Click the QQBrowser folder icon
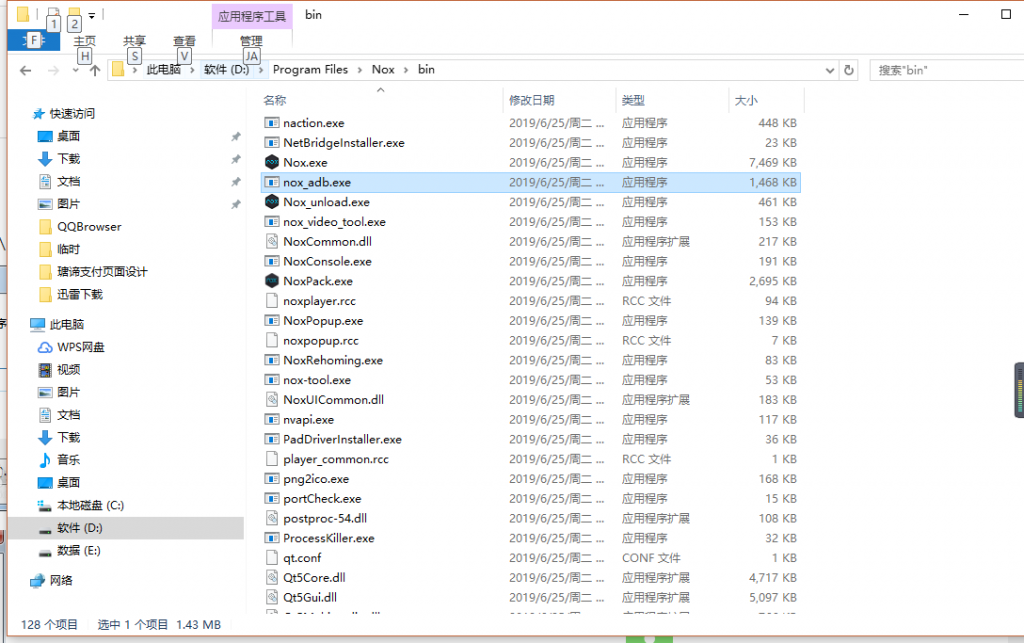 pyautogui.click(x=45, y=227)
